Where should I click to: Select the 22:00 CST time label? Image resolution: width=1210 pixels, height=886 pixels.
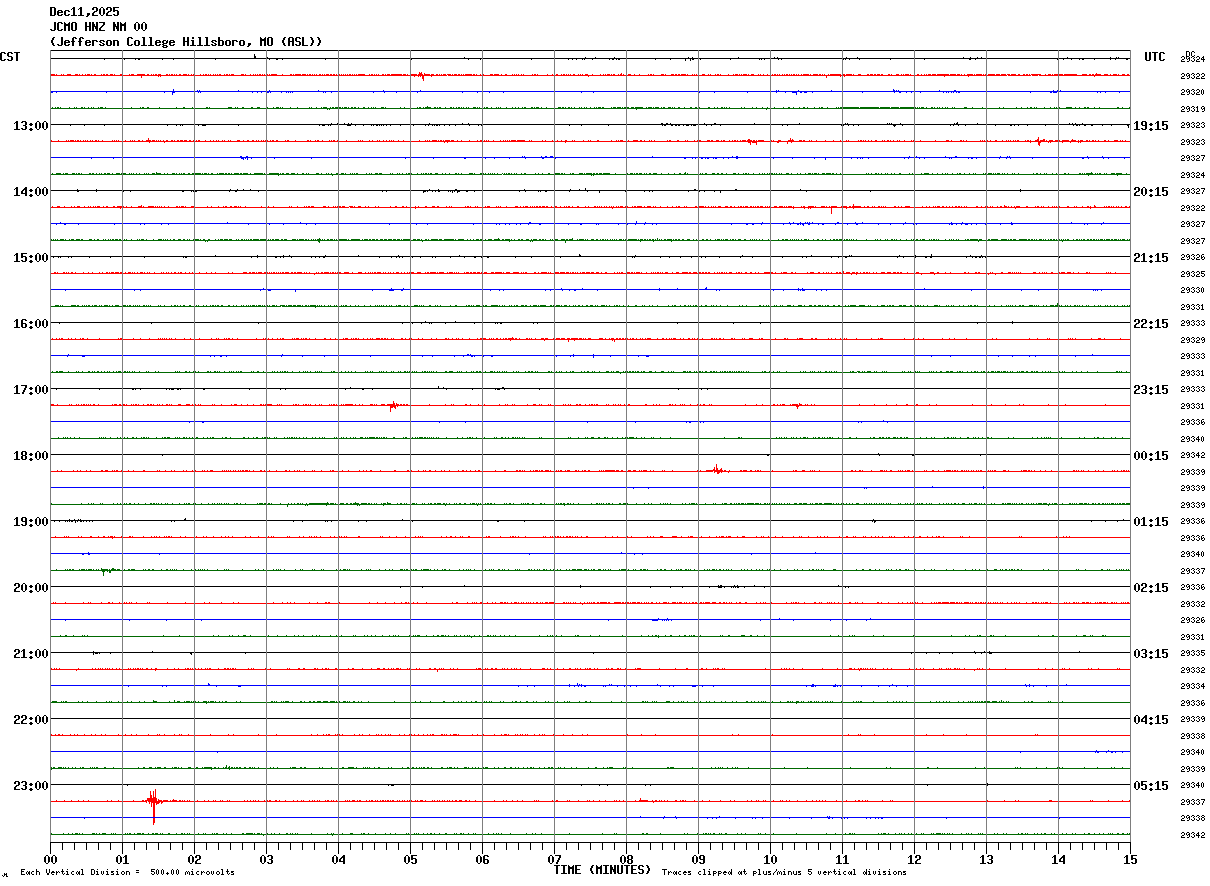[x=31, y=719]
